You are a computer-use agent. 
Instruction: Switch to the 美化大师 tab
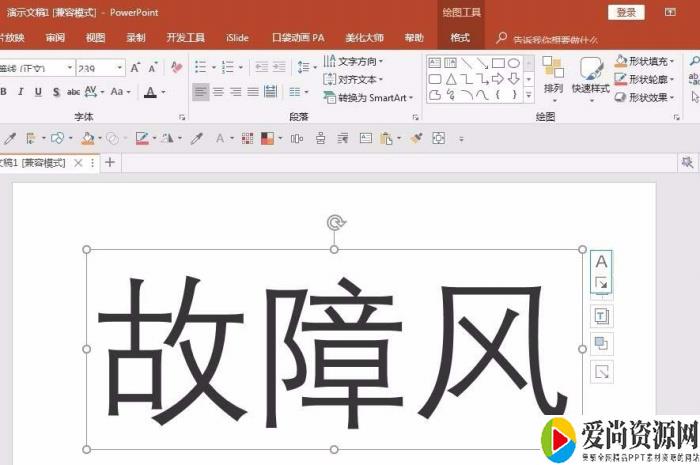[x=364, y=37]
